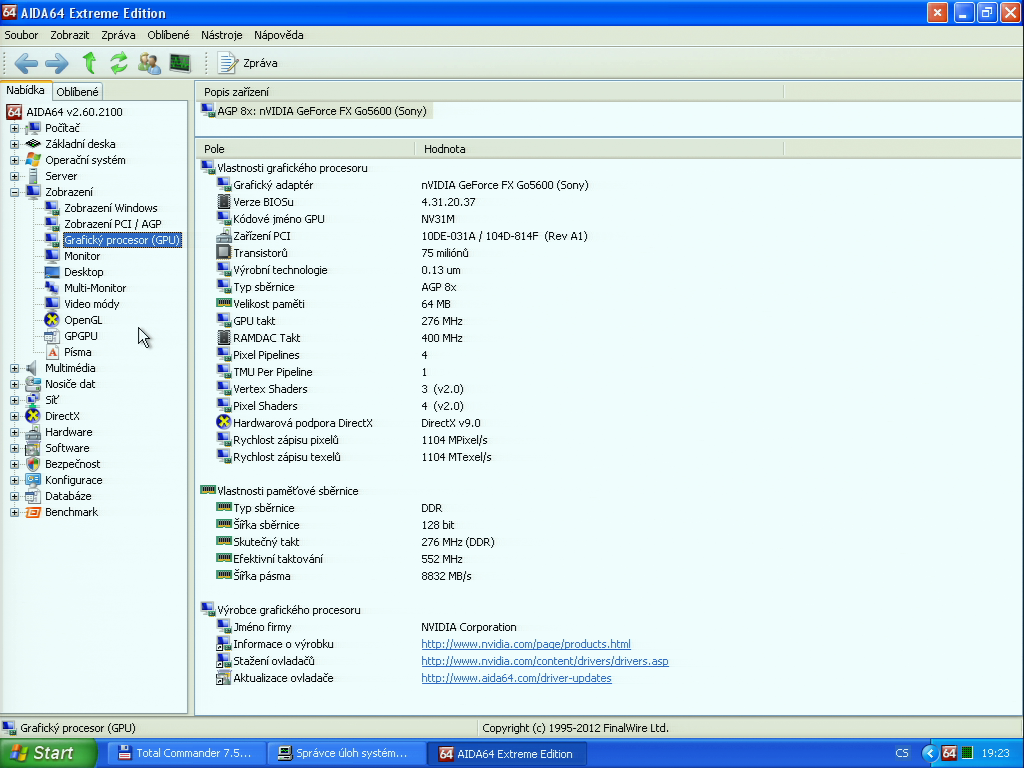
Task: Open the Soubor menu
Action: tap(21, 35)
